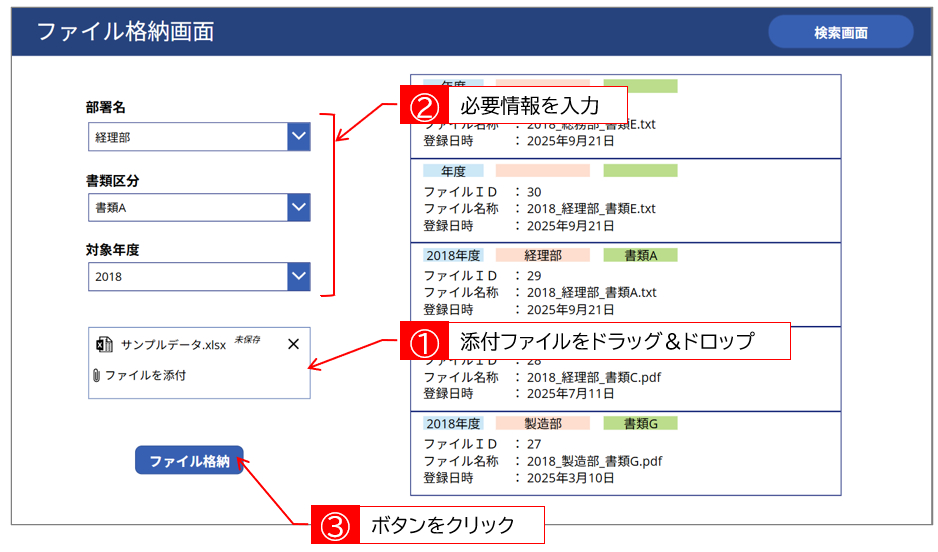
Task: Click the サンプルデータ.xlsx file name
Action: [x=173, y=344]
